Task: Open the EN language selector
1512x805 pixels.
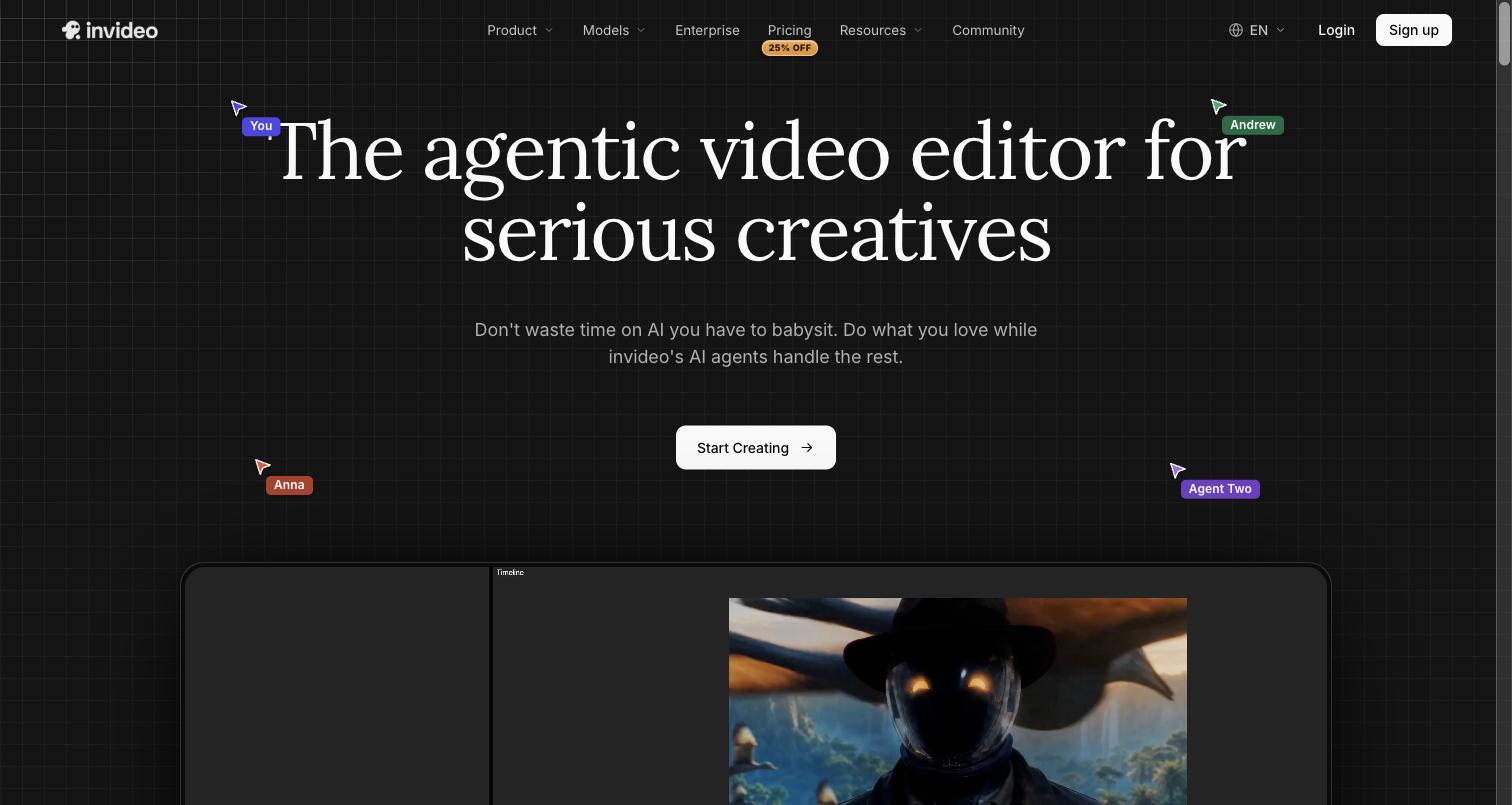Action: pos(1257,30)
